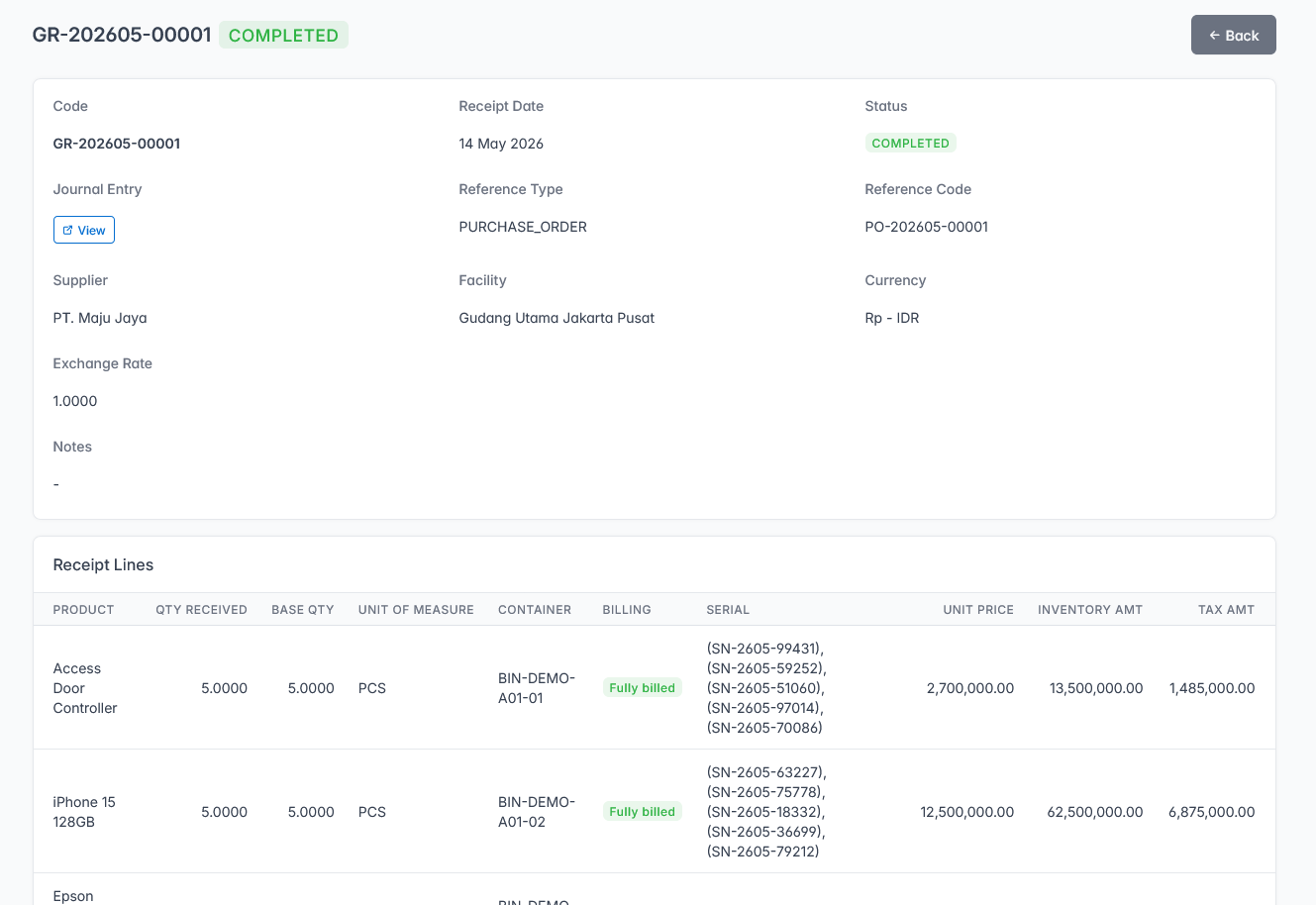The image size is (1316, 905).
Task: Click the COMPLETED status badge under Status
Action: (x=910, y=144)
